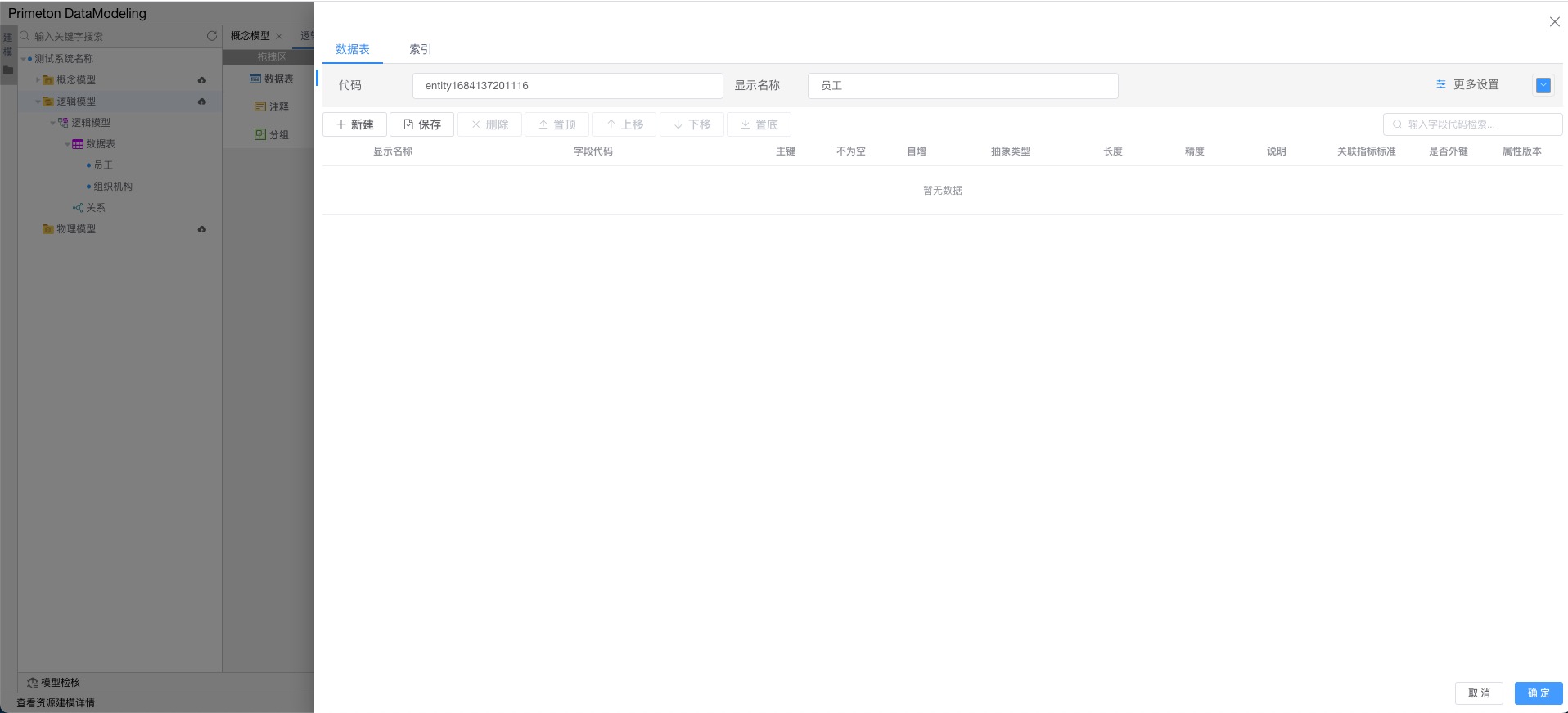Viewport: 1568px width, 713px height.
Task: Click the 关联指标标准 column header
Action: (1367, 151)
